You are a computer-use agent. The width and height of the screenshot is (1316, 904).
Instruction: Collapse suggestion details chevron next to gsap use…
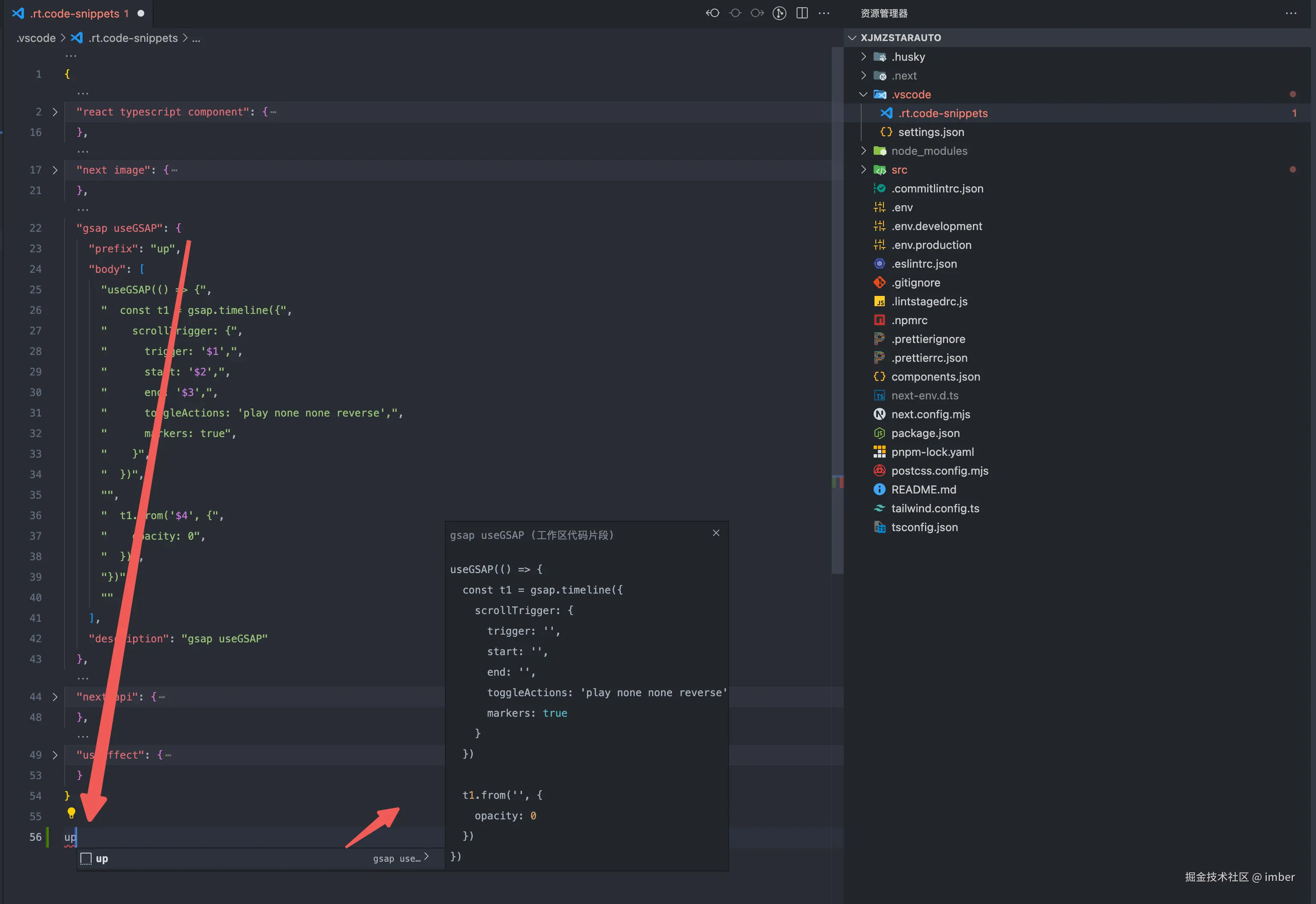427,857
